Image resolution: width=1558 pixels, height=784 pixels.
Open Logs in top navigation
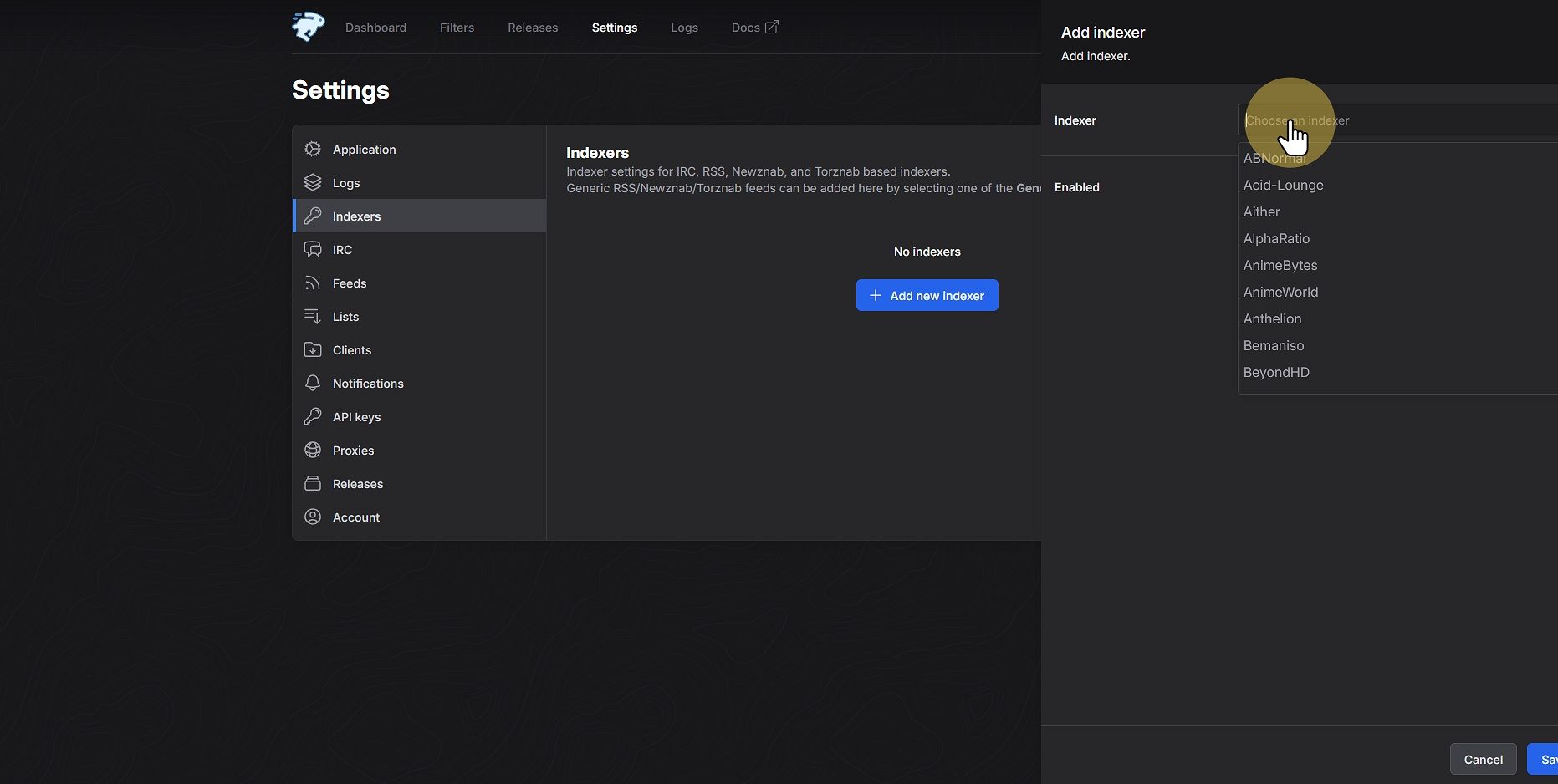pyautogui.click(x=684, y=28)
